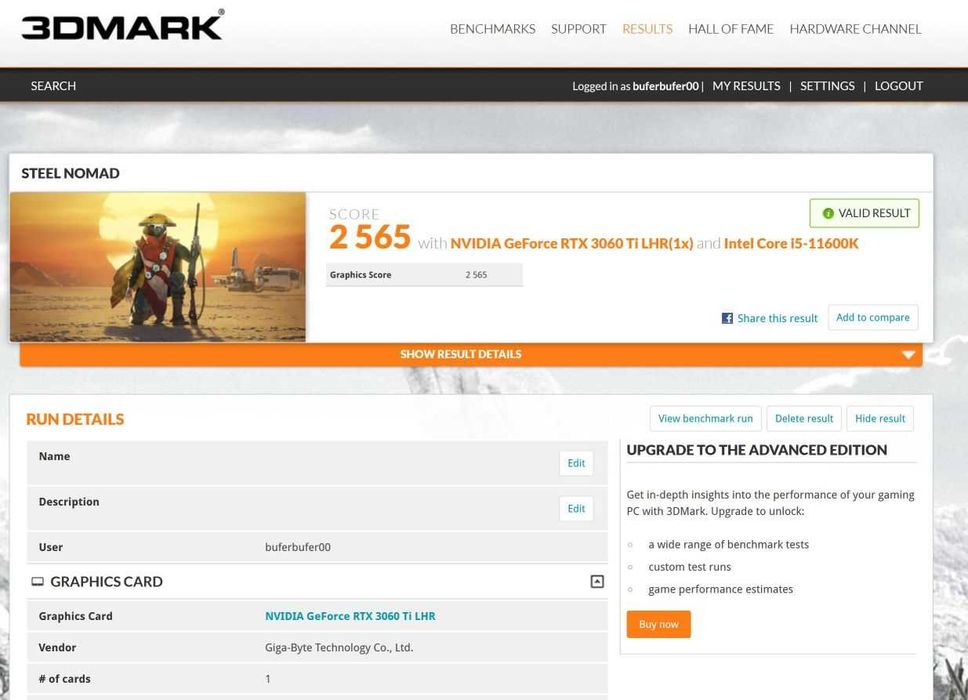Image resolution: width=968 pixels, height=700 pixels.
Task: Open NVIDIA GeForce RTX 3060 Ti LHR(1x) score link
Action: (572, 243)
